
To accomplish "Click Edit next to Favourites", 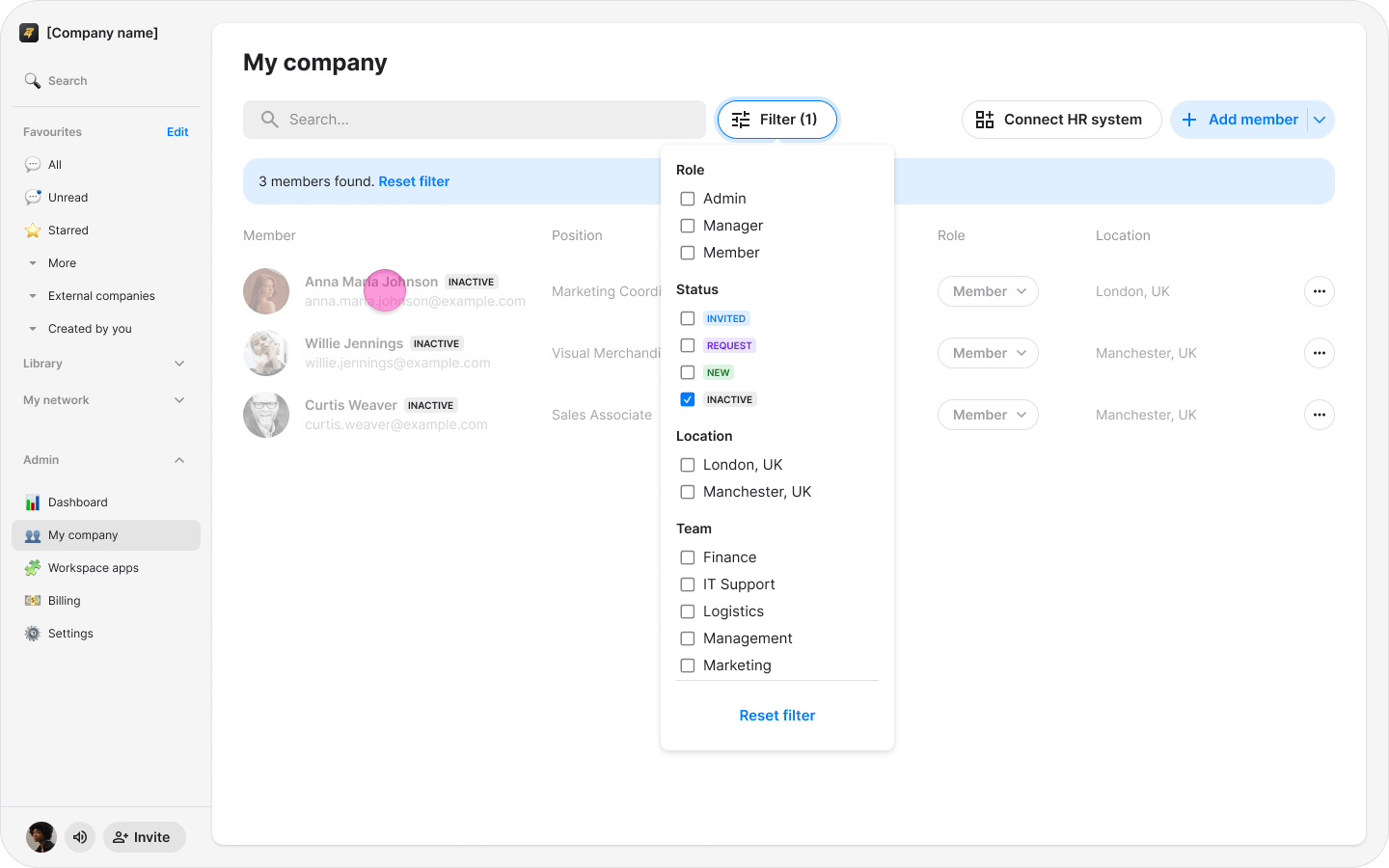I will (177, 132).
